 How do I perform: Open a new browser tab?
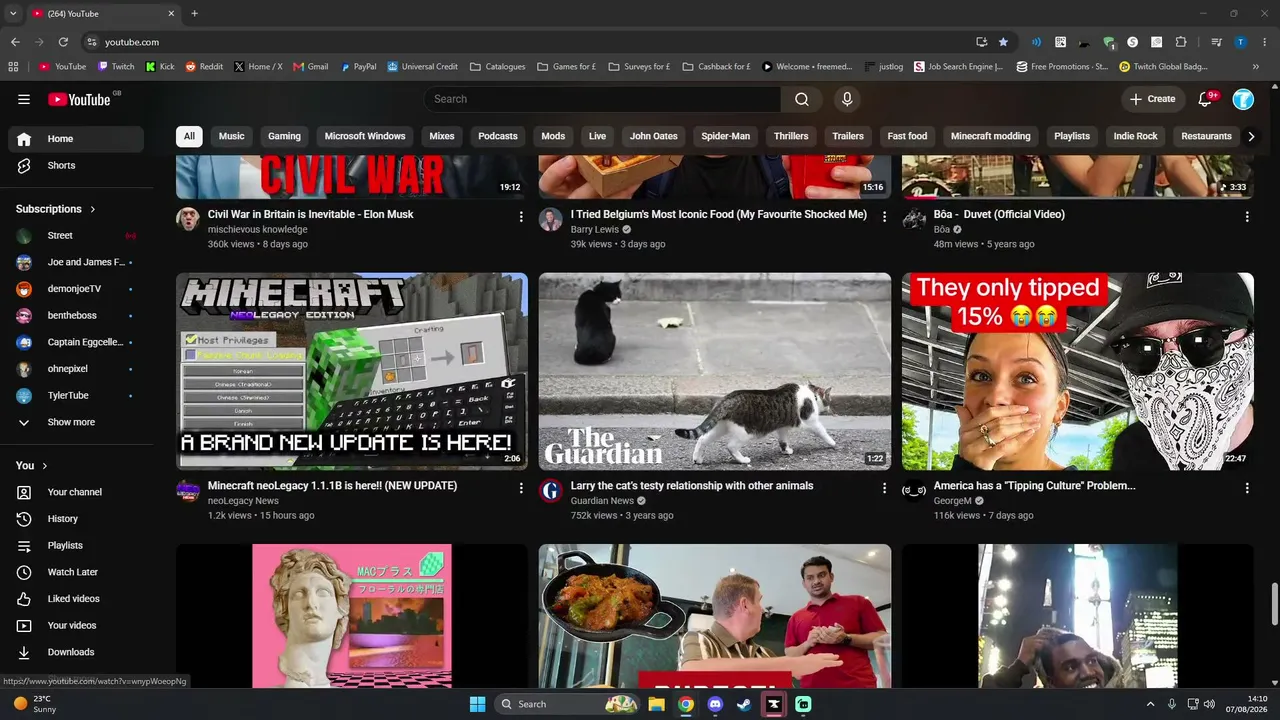[x=194, y=14]
